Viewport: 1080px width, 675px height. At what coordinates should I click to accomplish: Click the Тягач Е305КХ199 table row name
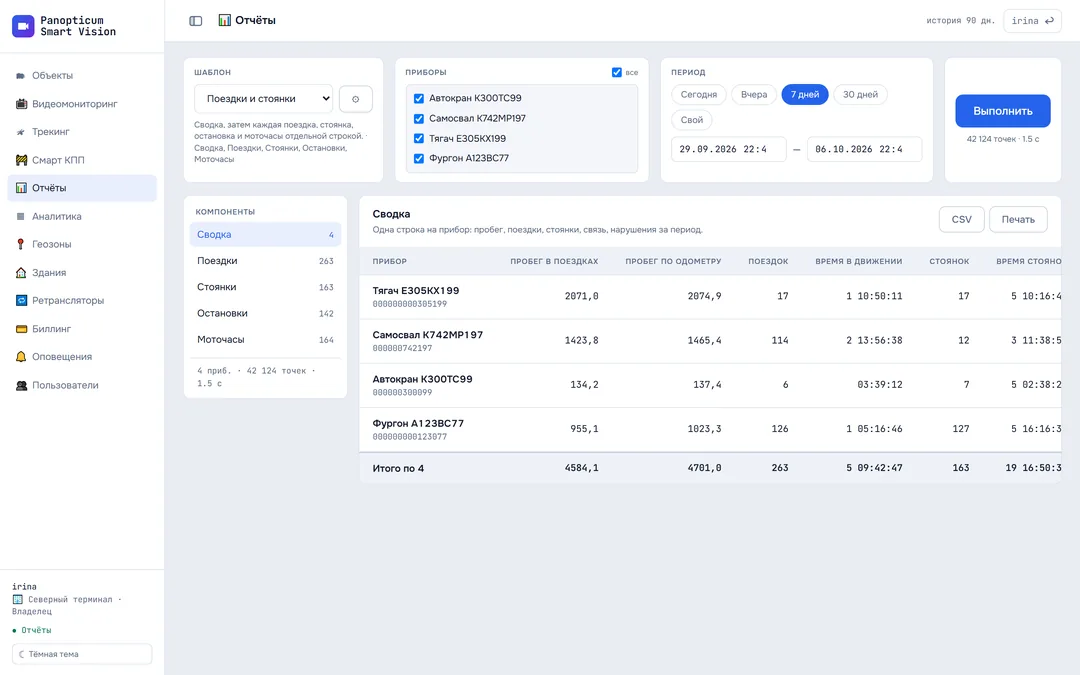pyautogui.click(x=416, y=291)
